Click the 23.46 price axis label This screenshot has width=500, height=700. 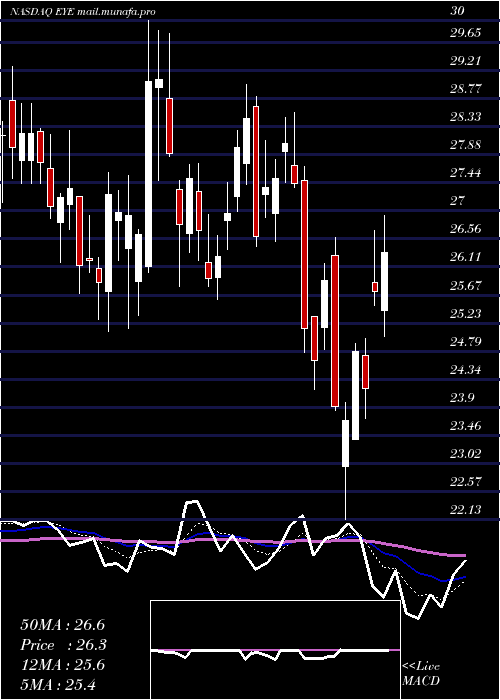[466, 426]
